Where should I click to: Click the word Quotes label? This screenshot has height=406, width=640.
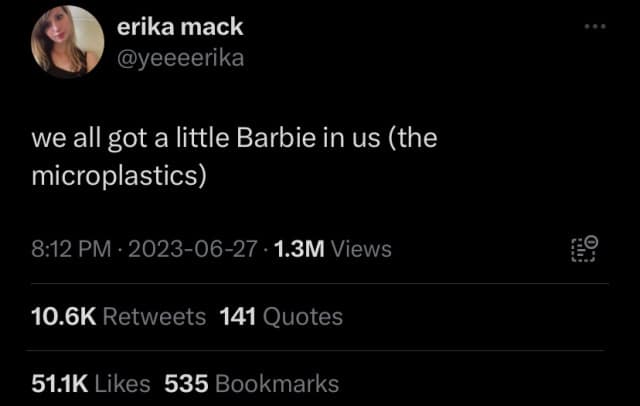pyautogui.click(x=303, y=317)
